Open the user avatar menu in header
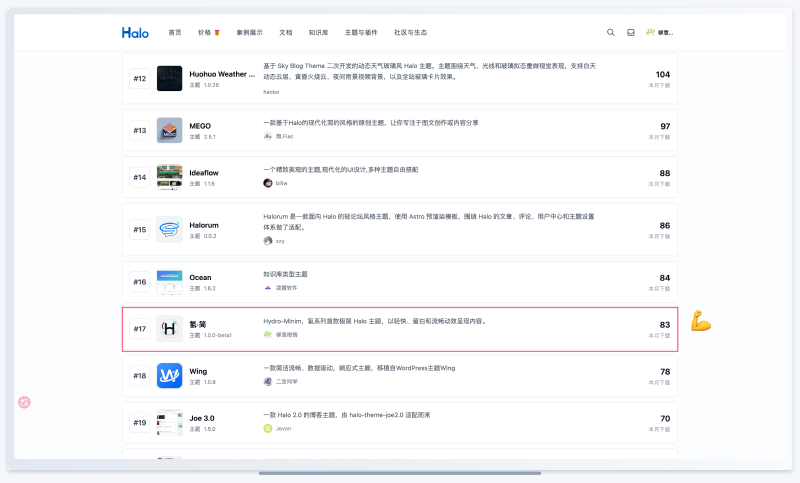800x483 pixels. pos(659,32)
